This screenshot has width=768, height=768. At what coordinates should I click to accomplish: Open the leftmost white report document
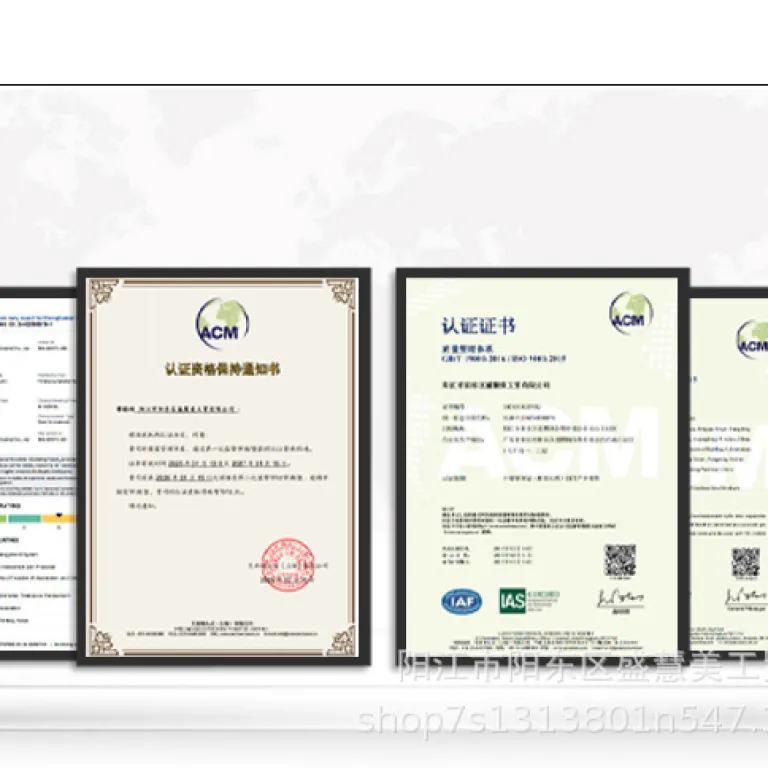(x=38, y=474)
